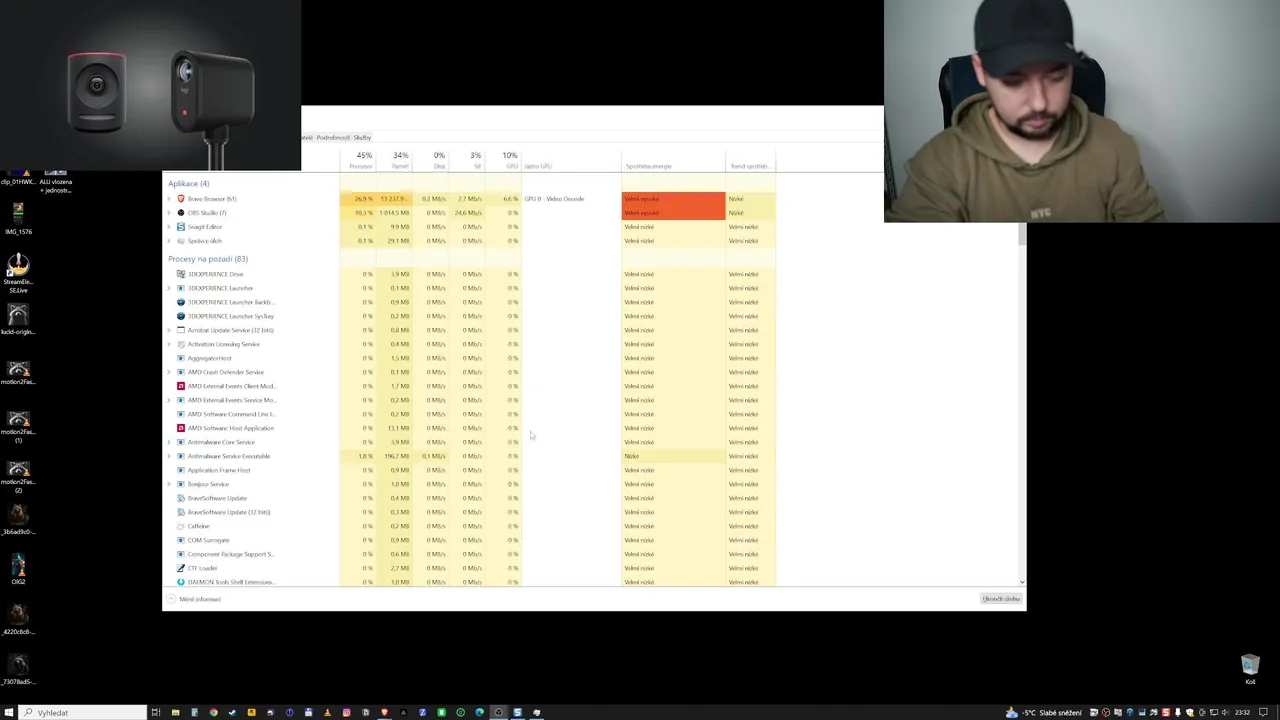Expand the Acrobat Update Service (32 bitů) row
1280x720 pixels.
tap(169, 330)
